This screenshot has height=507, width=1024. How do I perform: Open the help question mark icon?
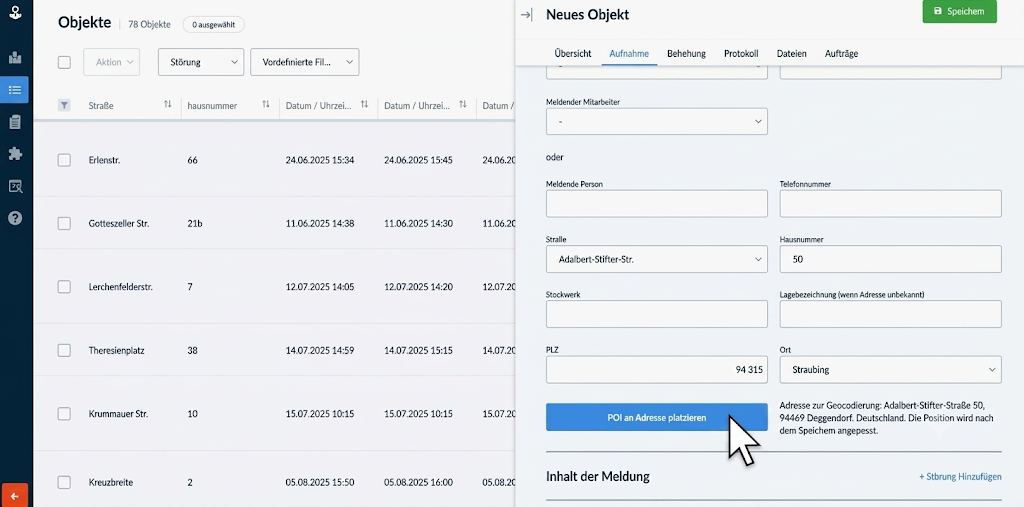[x=15, y=218]
